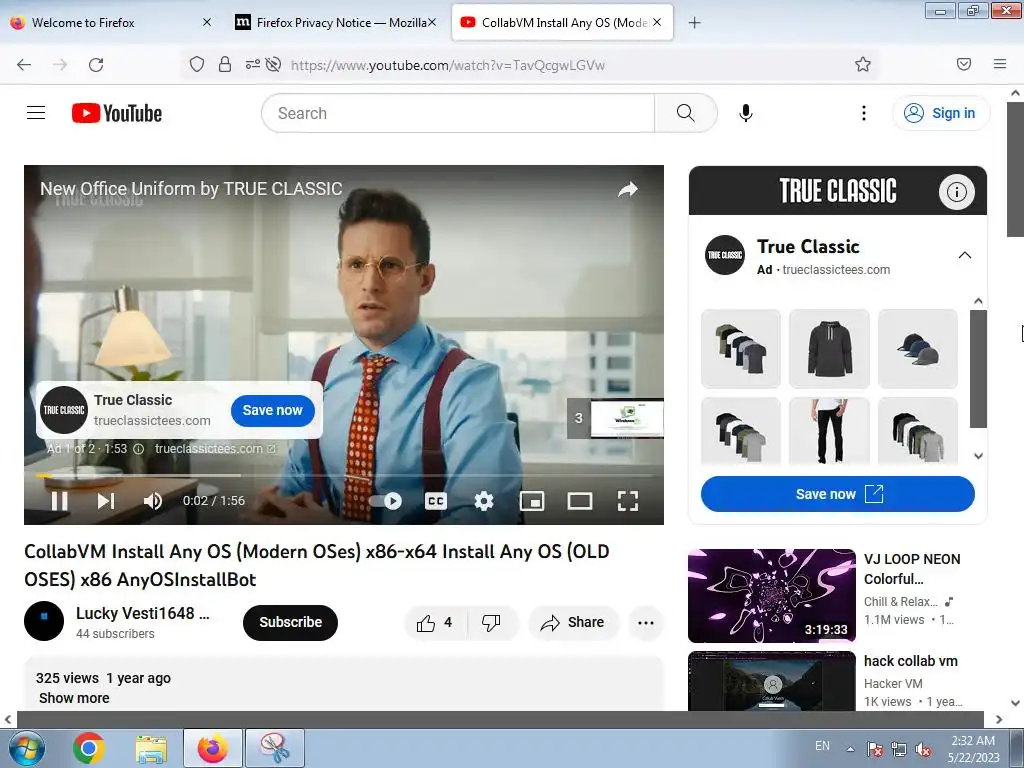Click the YouTube search magnifier button
The width and height of the screenshot is (1024, 768).
tap(686, 113)
